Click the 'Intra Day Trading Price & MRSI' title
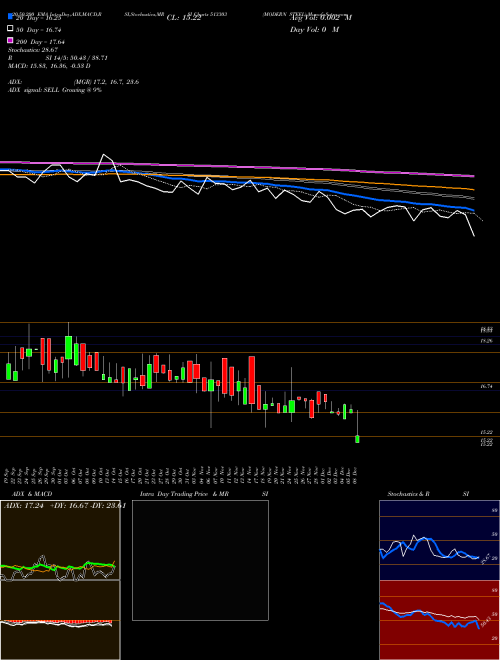The width and height of the screenshot is (500, 660). pos(204,494)
